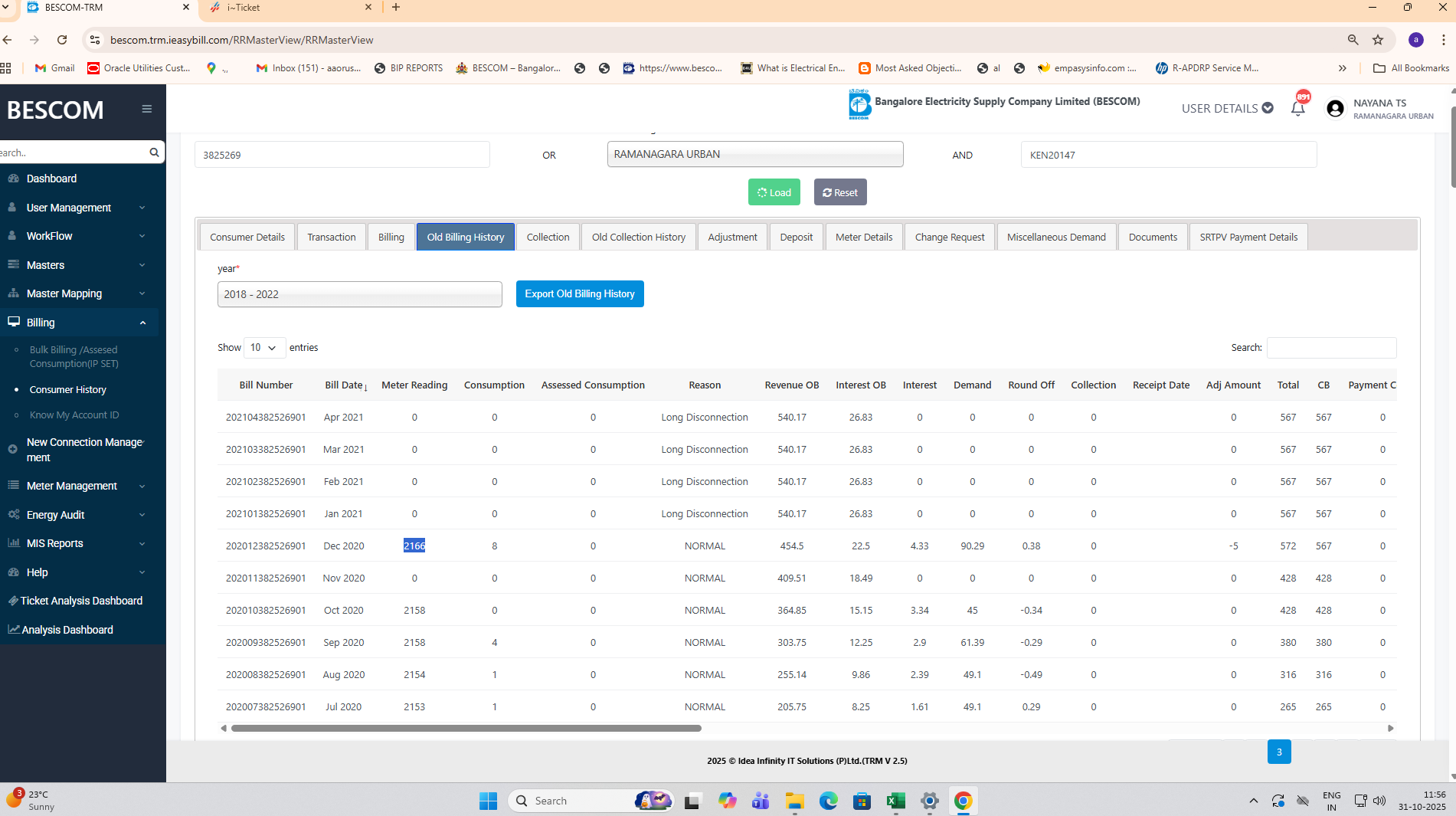
Task: Reload the page with the browser refresh icon
Action: [62, 40]
